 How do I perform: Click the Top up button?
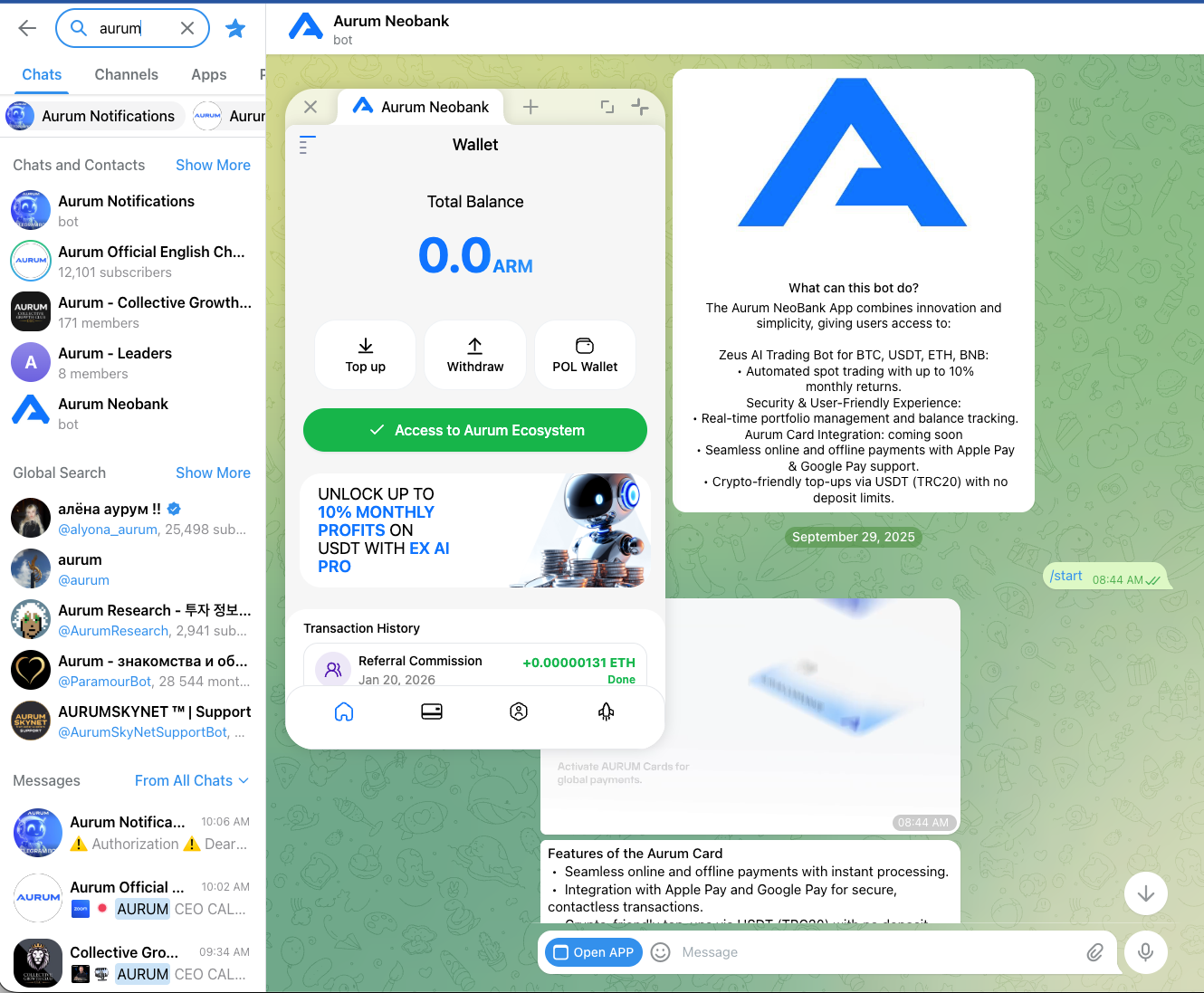click(x=366, y=355)
